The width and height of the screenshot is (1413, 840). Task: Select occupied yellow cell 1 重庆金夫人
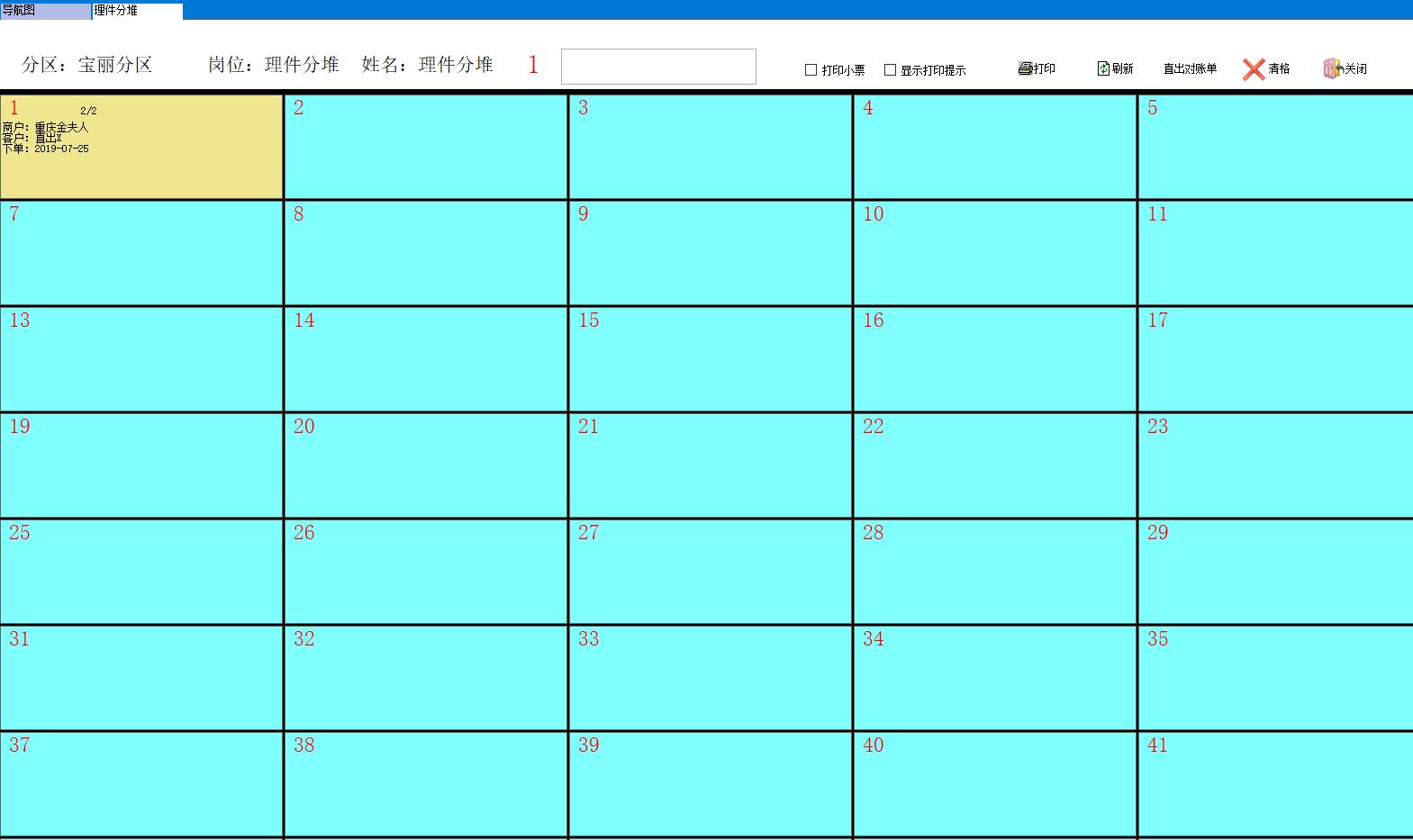[x=141, y=148]
